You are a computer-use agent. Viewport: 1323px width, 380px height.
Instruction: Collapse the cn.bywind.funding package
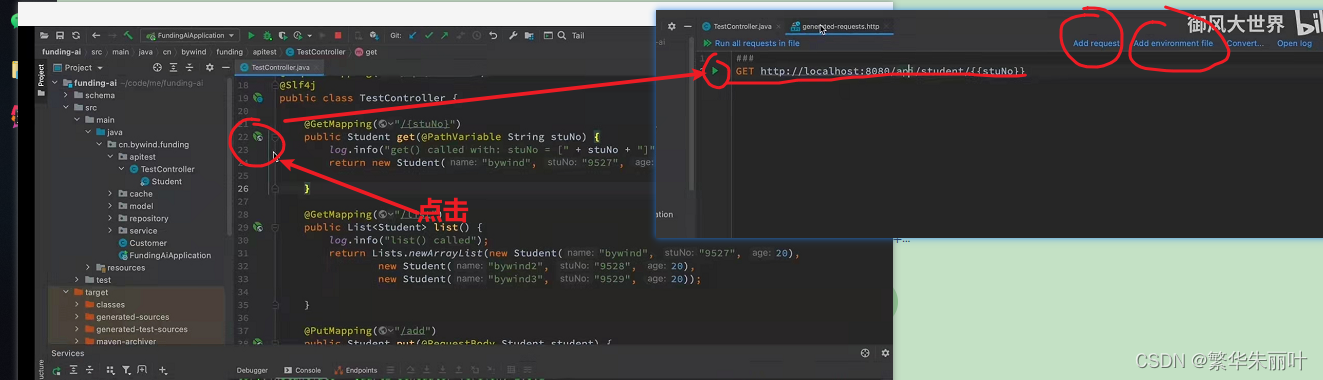100,144
